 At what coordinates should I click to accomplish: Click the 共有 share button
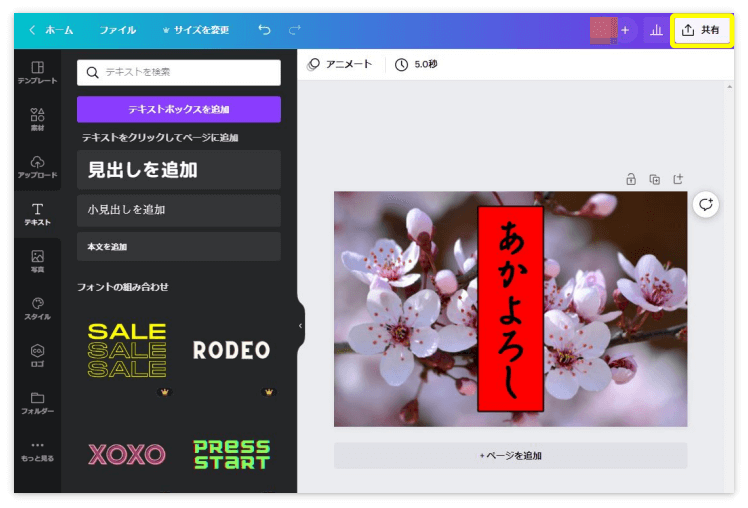click(x=702, y=30)
